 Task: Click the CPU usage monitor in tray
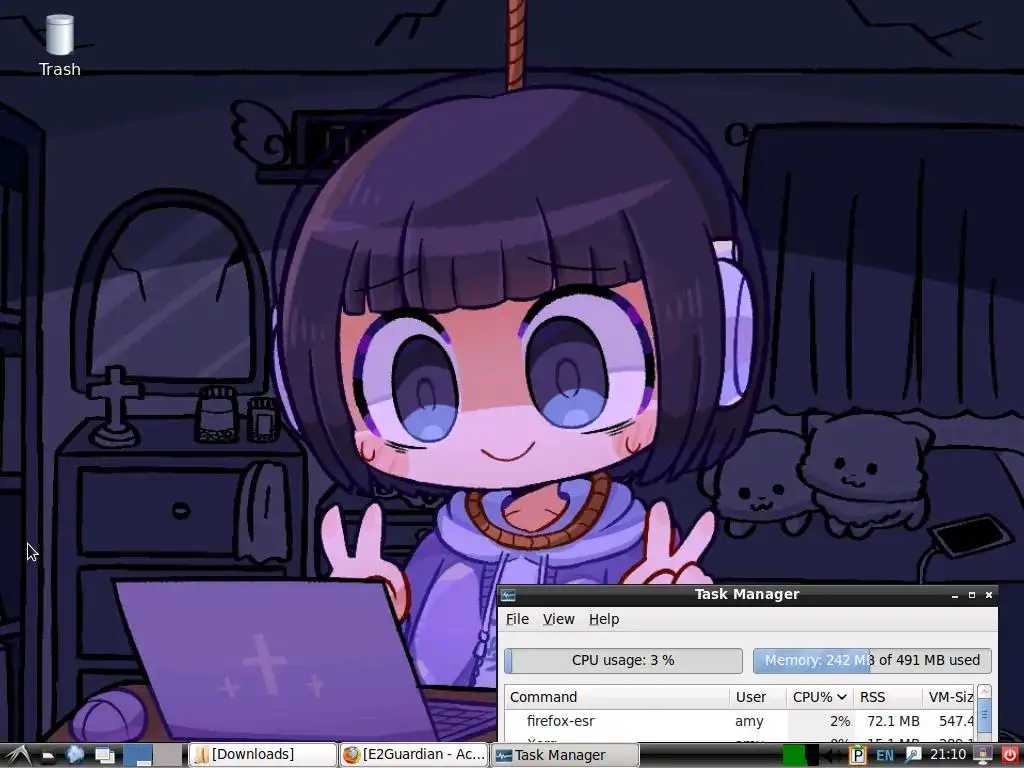[800, 755]
